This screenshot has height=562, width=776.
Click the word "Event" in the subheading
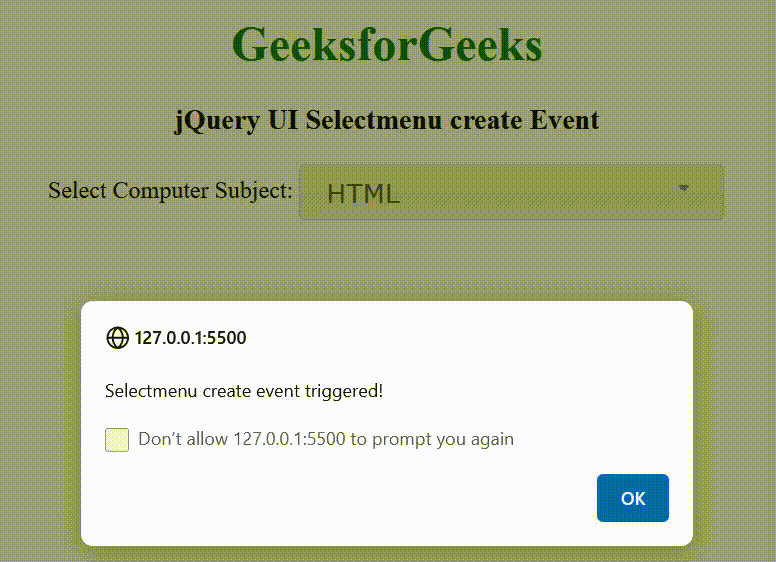[x=565, y=120]
